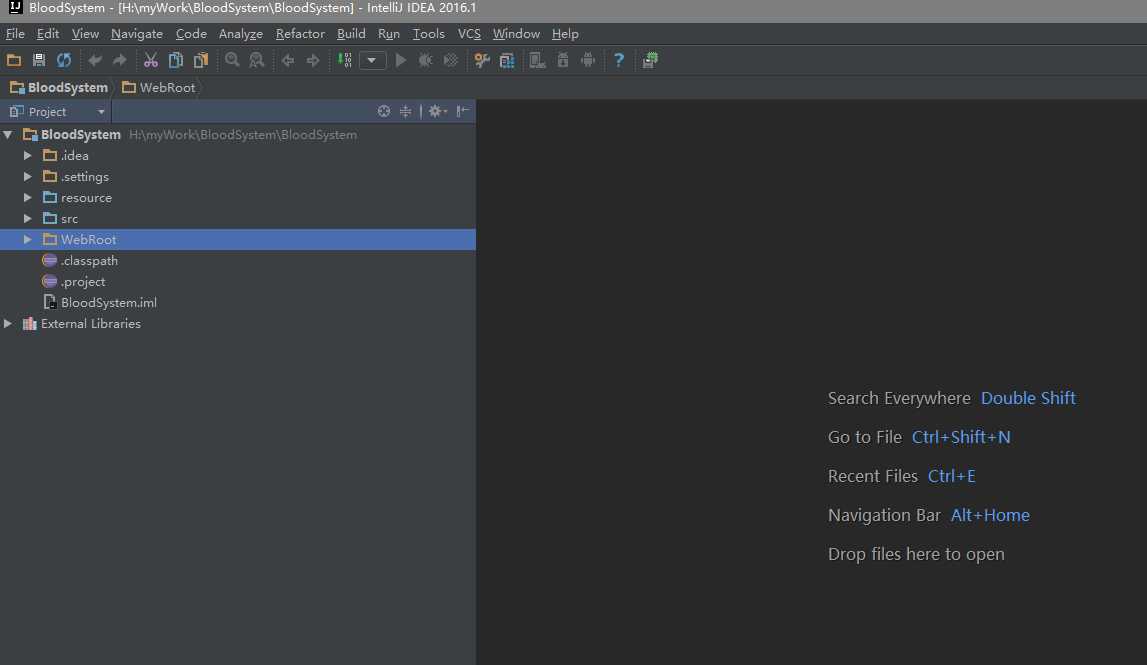This screenshot has height=665, width=1147.
Task: Open the Tools menu
Action: click(429, 34)
